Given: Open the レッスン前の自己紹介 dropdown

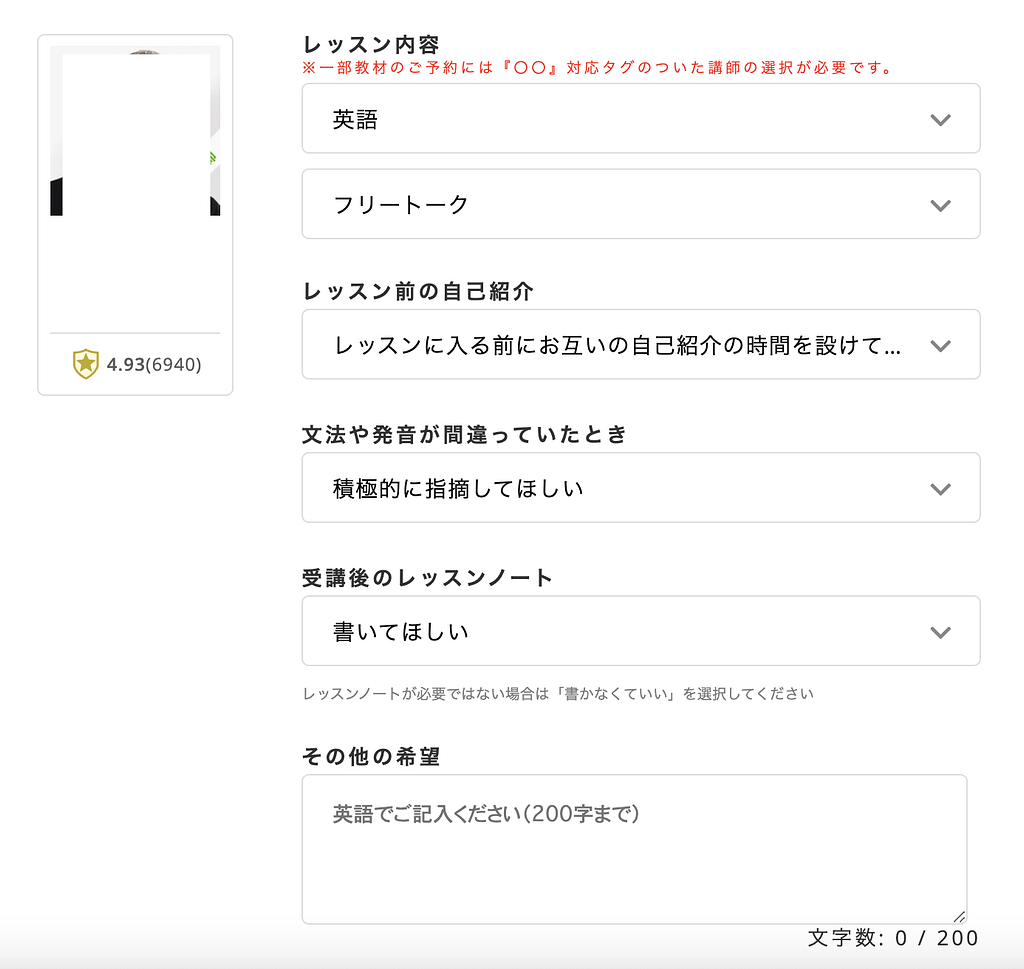Looking at the screenshot, I should (x=640, y=345).
